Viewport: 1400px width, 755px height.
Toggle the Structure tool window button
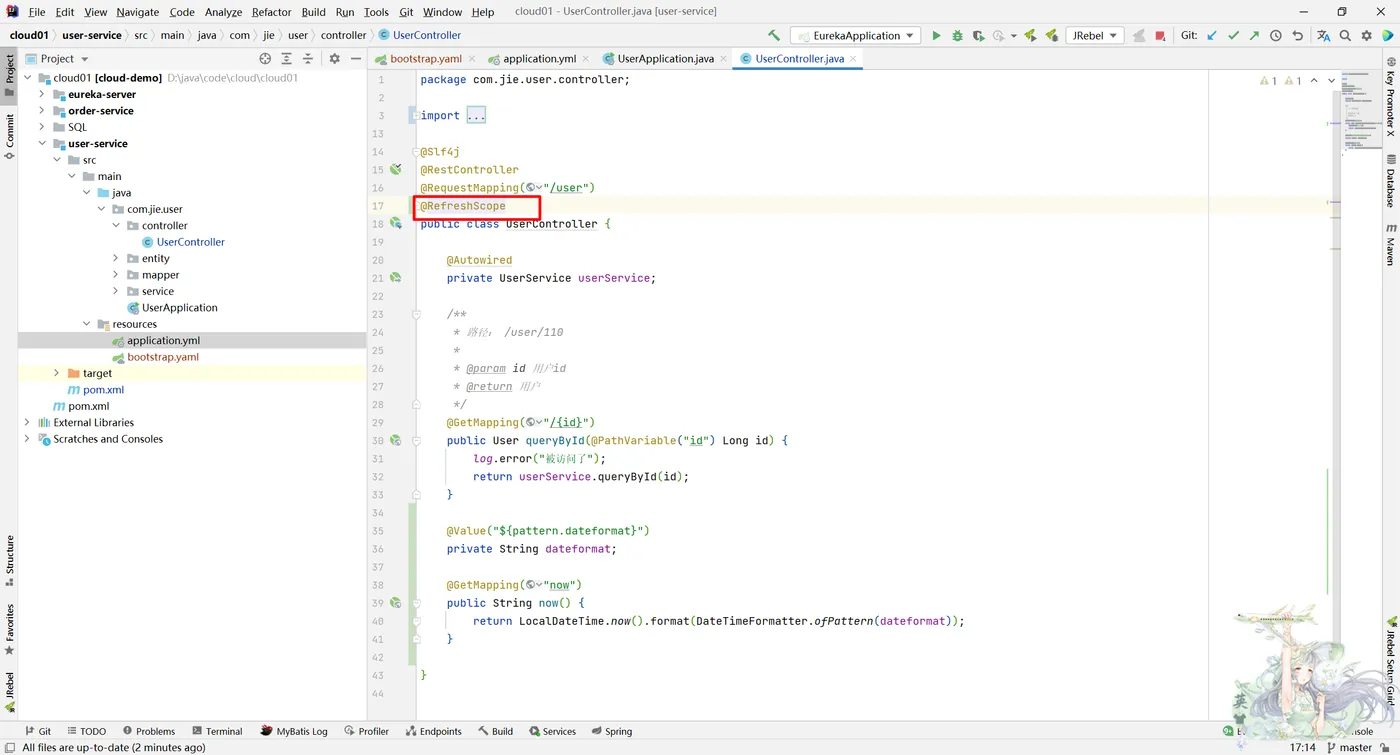[9, 561]
